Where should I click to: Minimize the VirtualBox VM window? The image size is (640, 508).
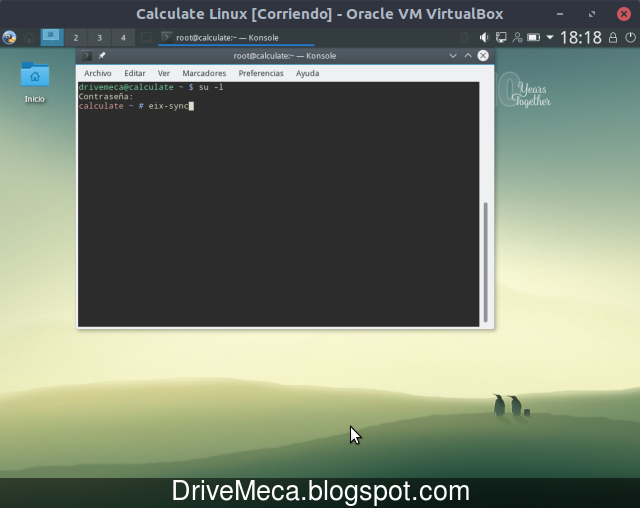click(560, 14)
